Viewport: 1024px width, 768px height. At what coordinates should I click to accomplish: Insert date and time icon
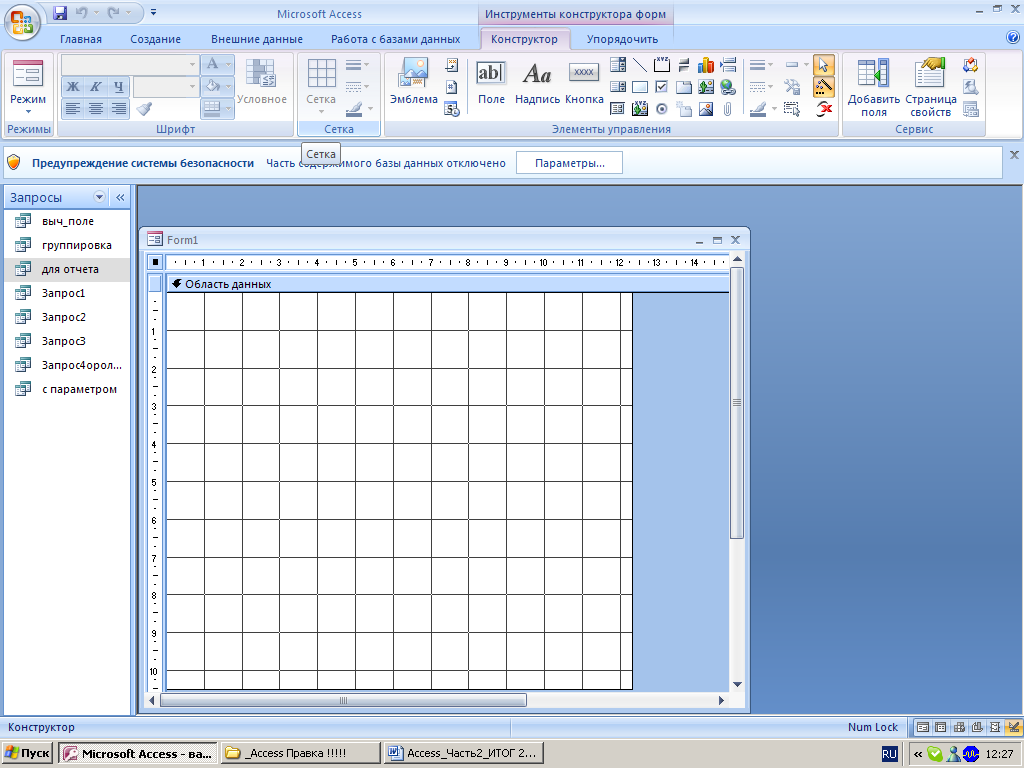pyautogui.click(x=452, y=109)
